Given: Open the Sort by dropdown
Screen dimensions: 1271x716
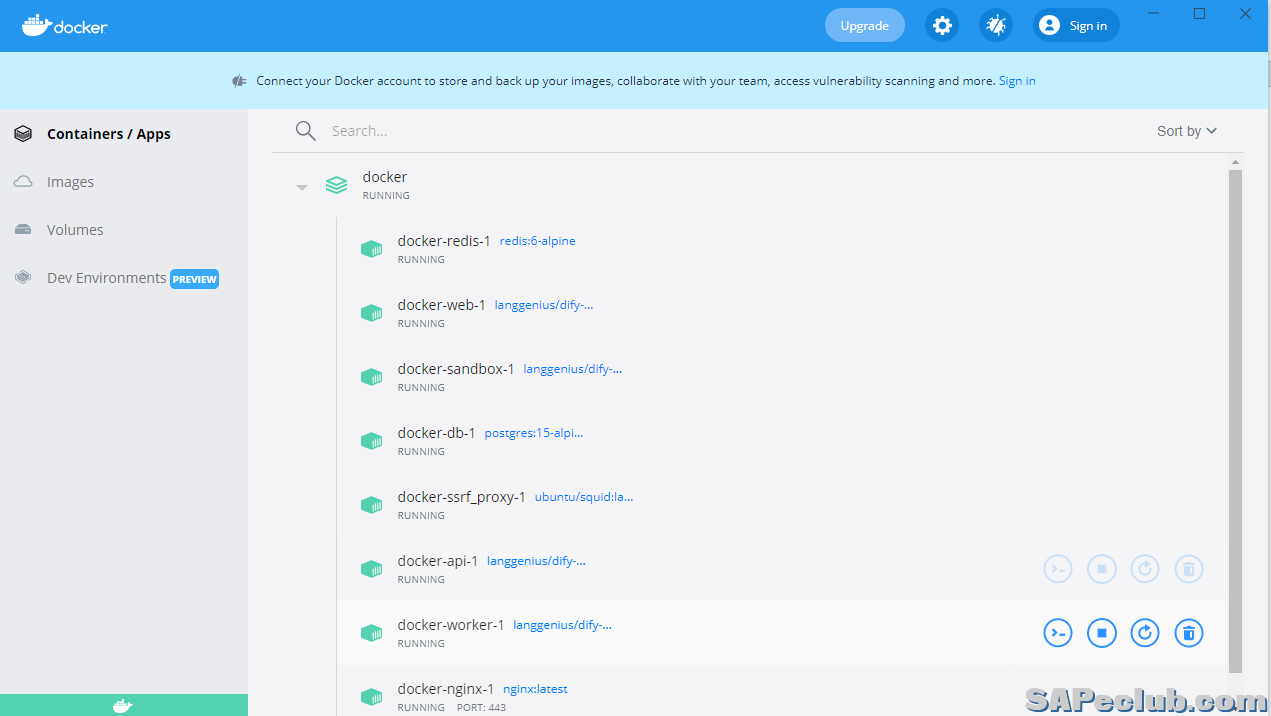Looking at the screenshot, I should coord(1187,131).
